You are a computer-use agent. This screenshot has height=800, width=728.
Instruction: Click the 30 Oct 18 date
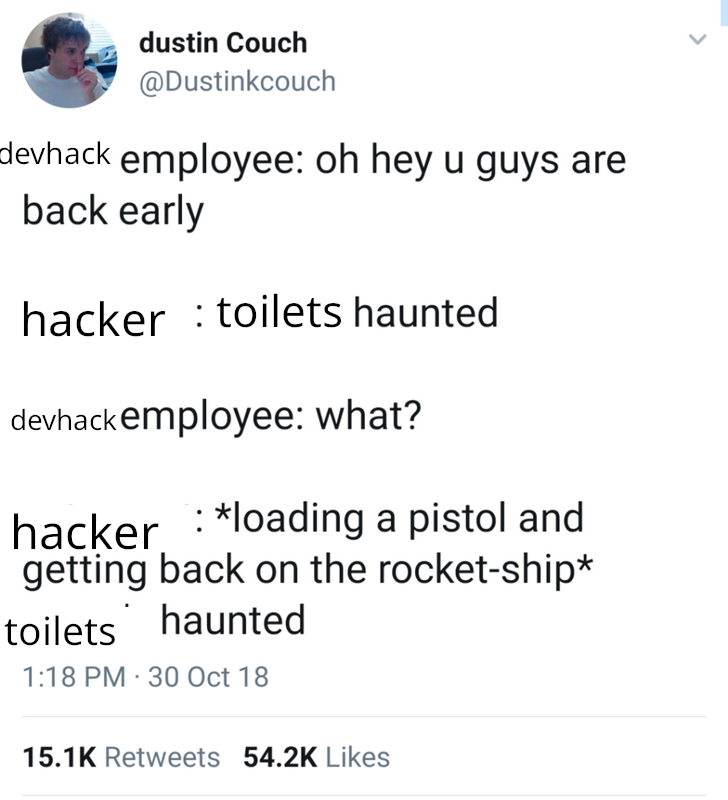[208, 677]
